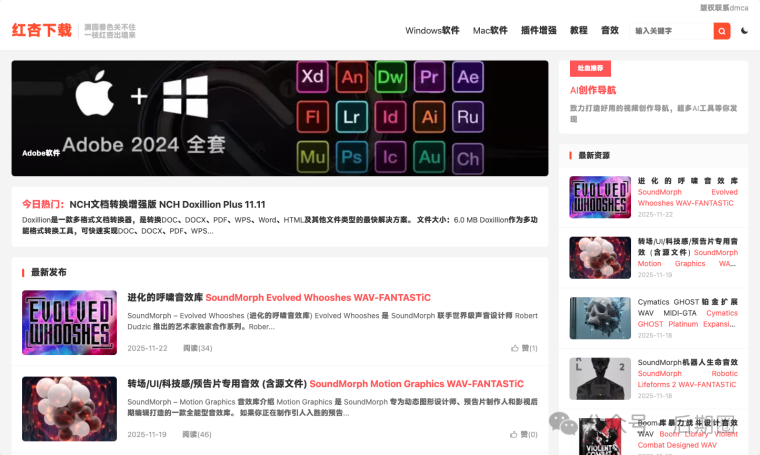This screenshot has height=455, width=760.
Task: Click the Adobe软件 label on banner
Action: [41, 153]
